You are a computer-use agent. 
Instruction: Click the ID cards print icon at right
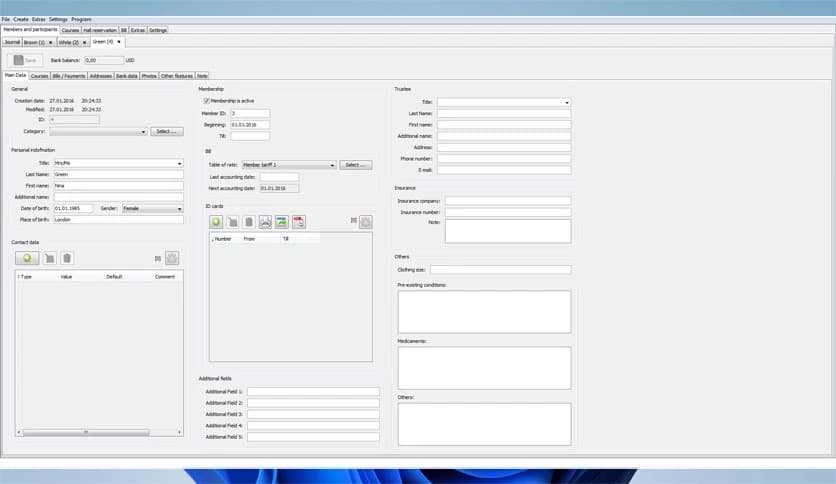(366, 222)
